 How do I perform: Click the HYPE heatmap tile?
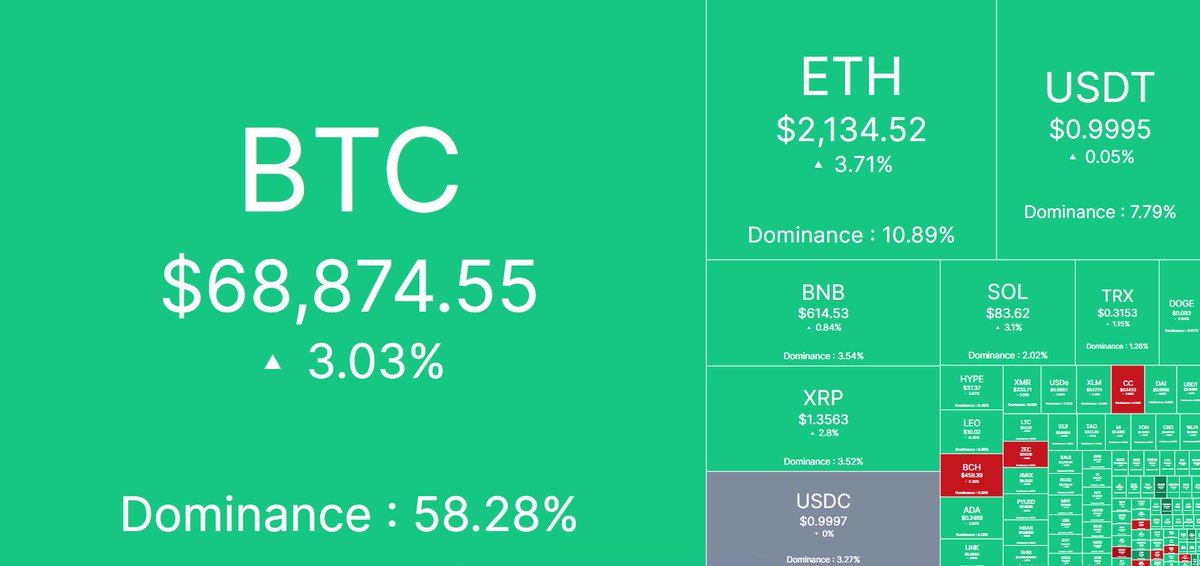972,389
